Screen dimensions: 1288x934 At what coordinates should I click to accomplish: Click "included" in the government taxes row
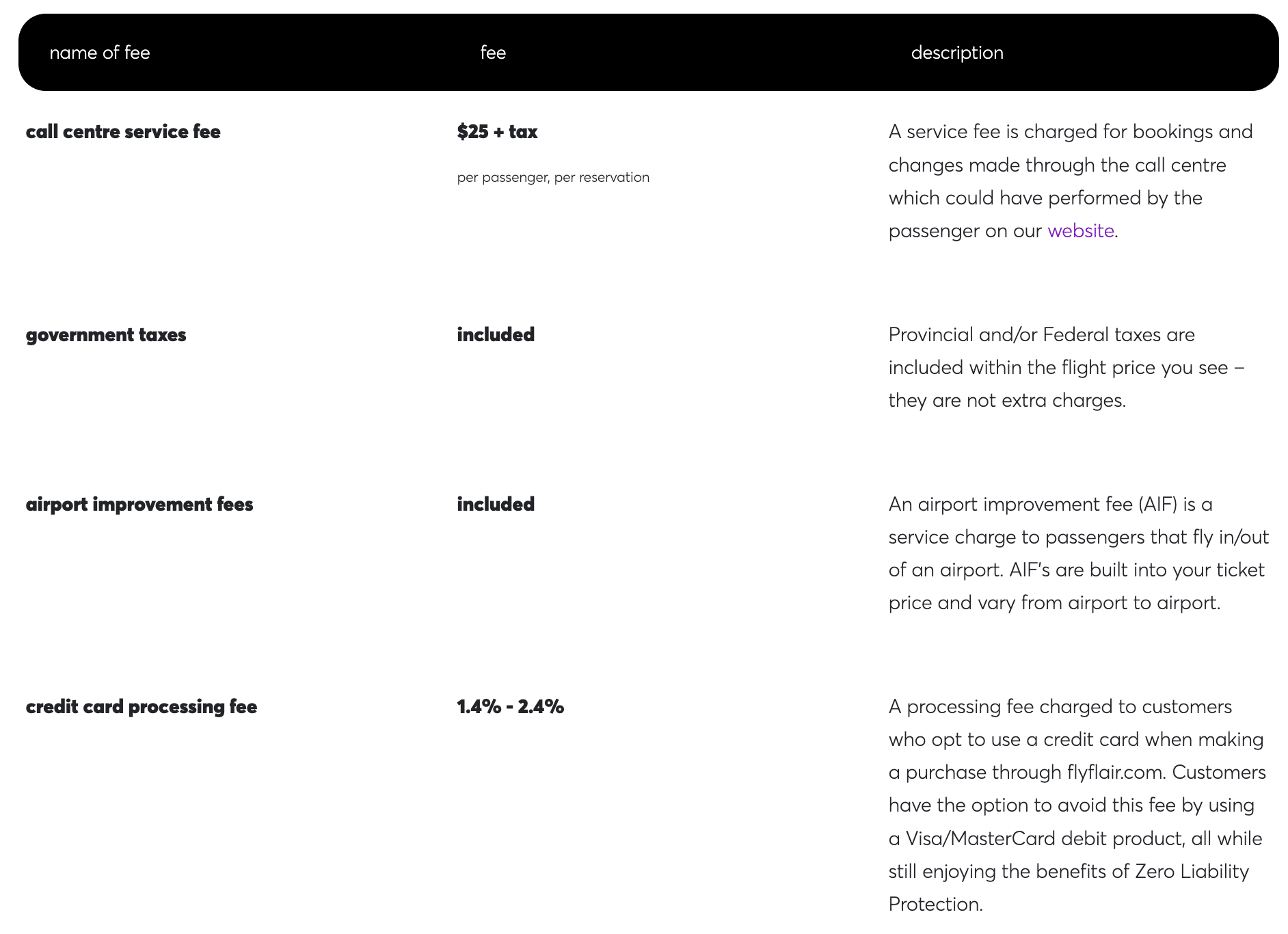pos(496,335)
